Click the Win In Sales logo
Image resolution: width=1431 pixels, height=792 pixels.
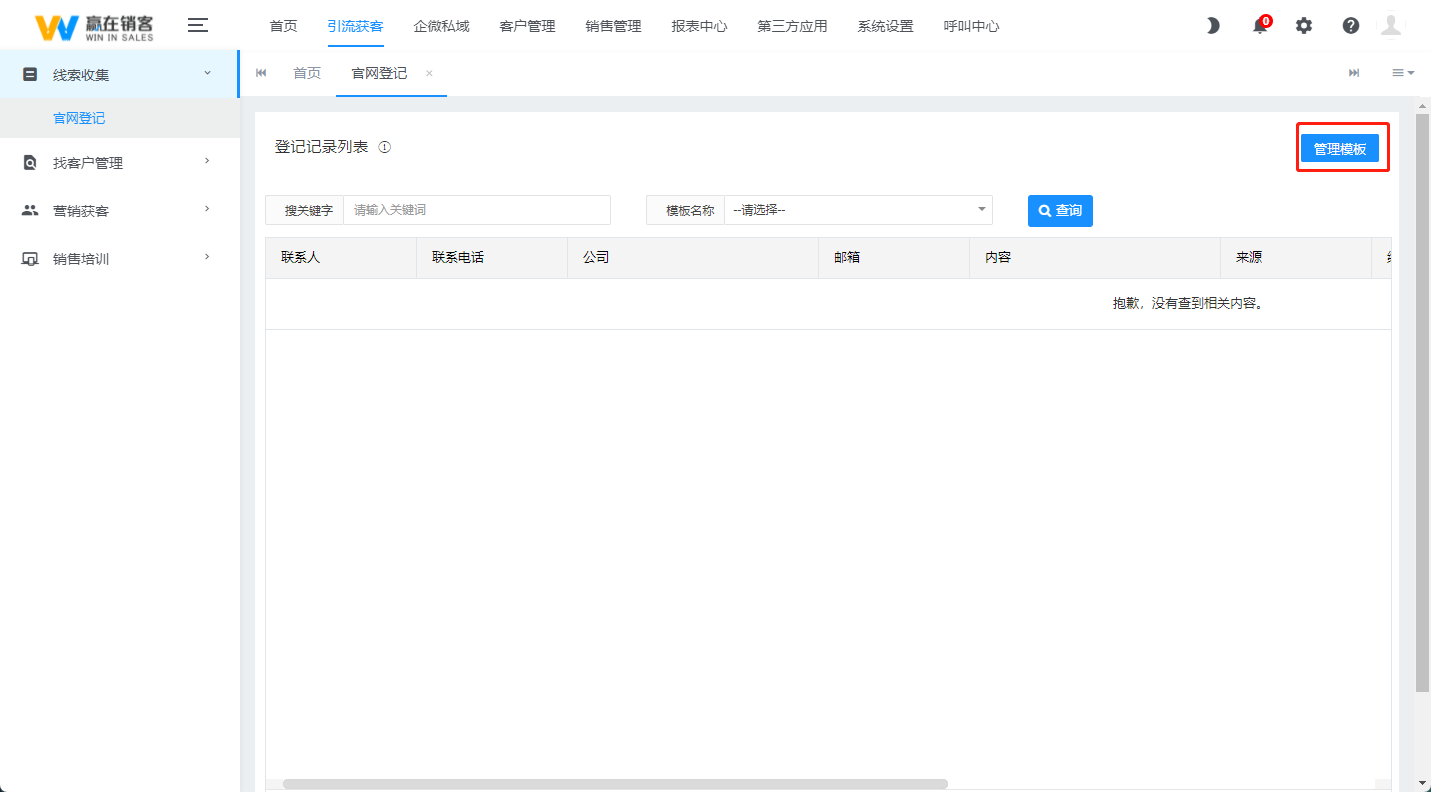pyautogui.click(x=95, y=27)
